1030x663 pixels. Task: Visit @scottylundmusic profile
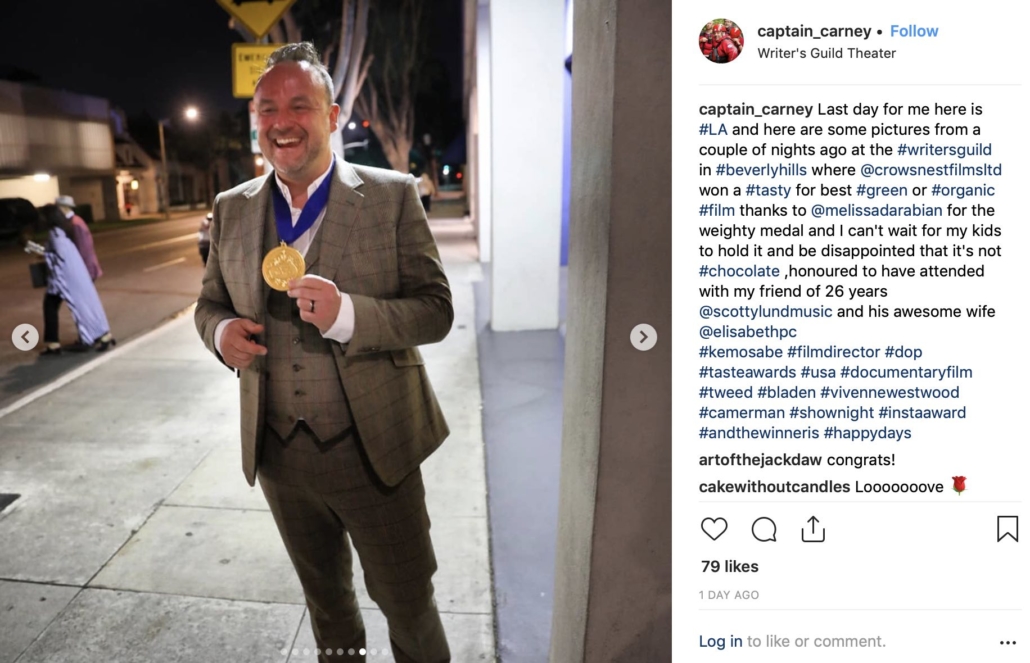(x=765, y=311)
